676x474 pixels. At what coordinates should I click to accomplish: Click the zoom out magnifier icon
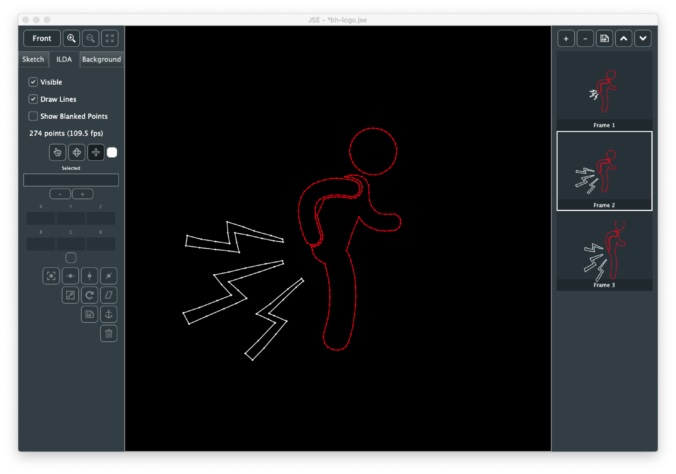coord(91,38)
